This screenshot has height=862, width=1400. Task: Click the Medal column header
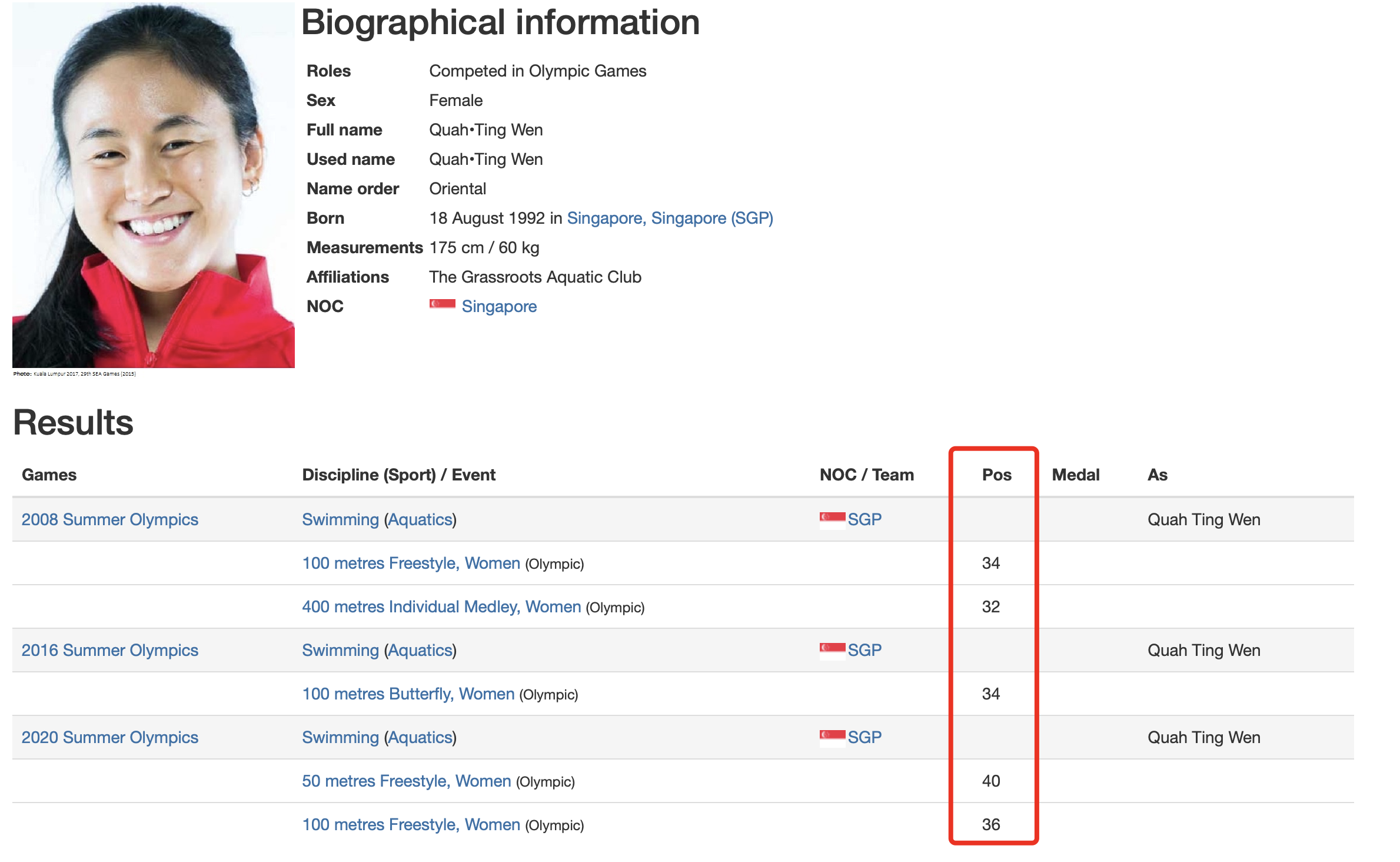[1075, 475]
